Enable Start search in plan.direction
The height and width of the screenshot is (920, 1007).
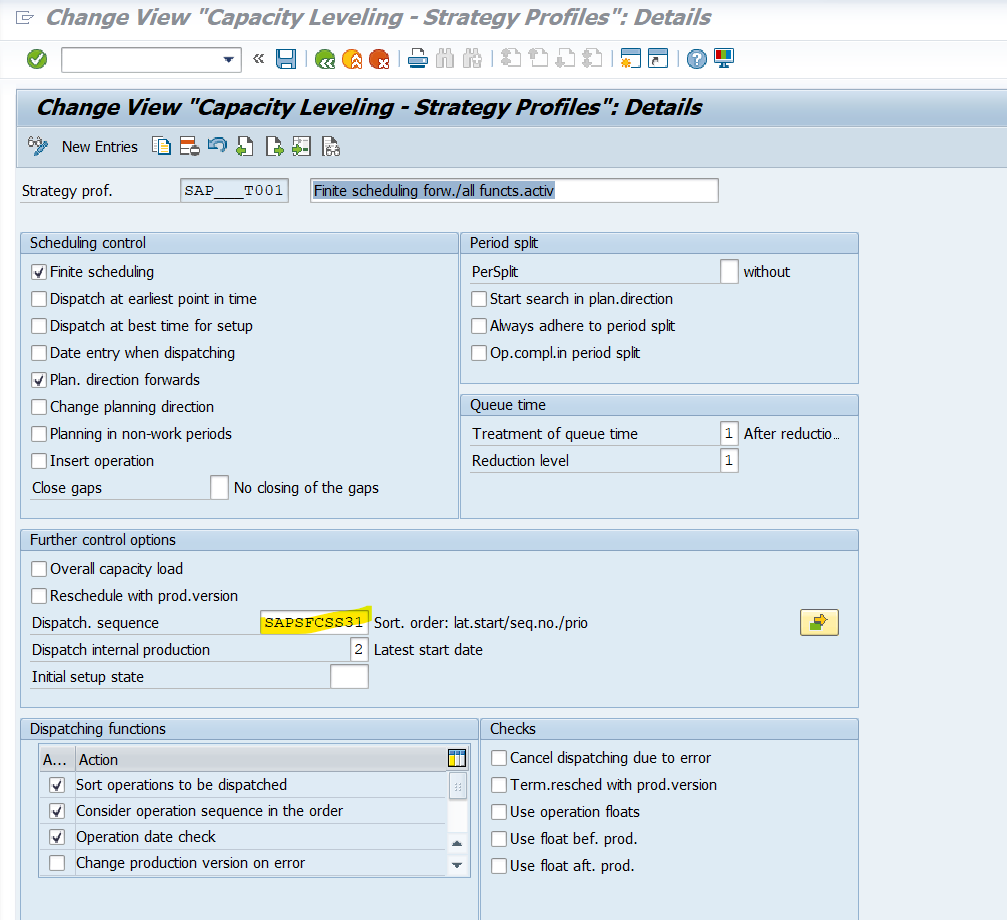479,299
